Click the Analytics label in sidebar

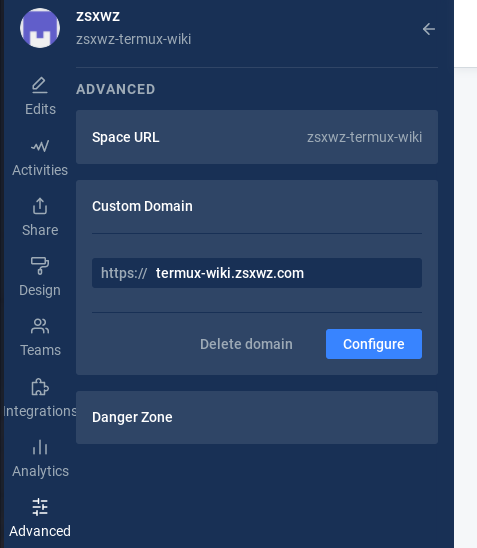click(40, 471)
